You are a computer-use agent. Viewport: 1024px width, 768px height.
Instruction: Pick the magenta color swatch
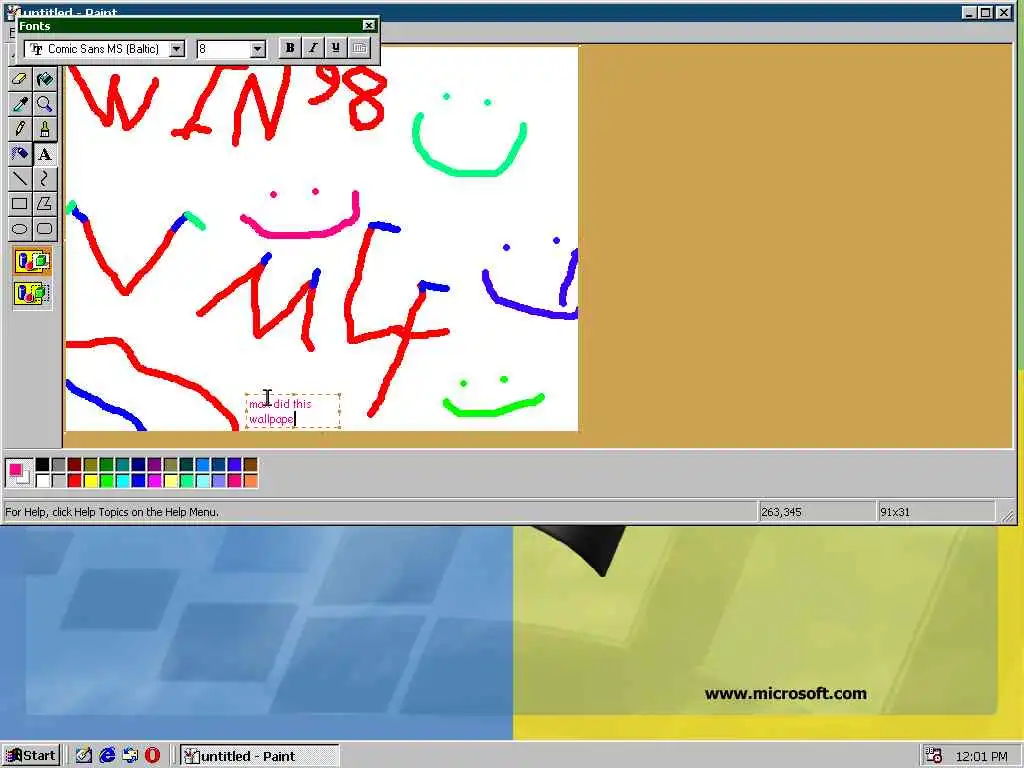point(155,481)
